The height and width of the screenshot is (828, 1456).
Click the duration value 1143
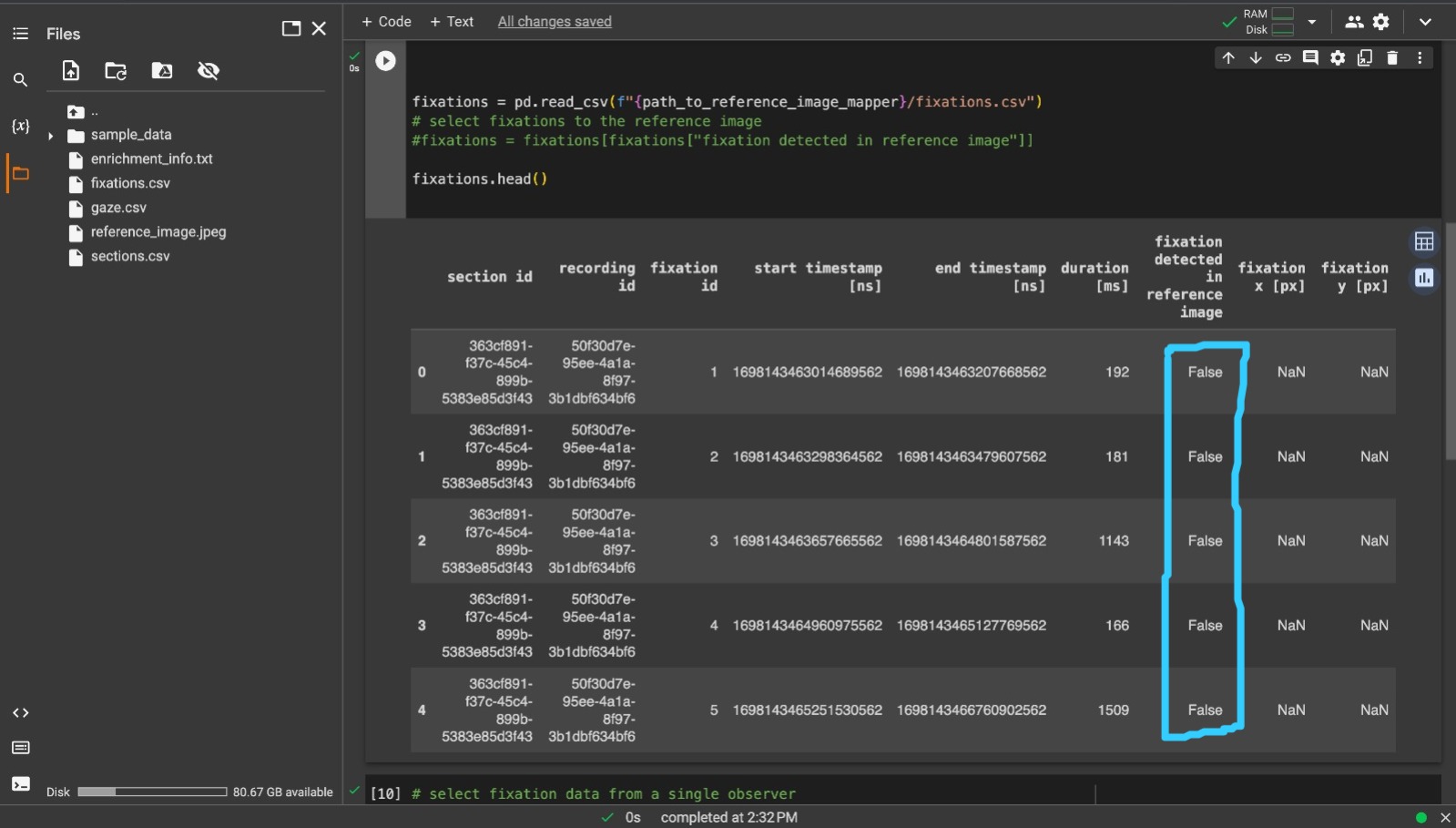(x=1113, y=541)
